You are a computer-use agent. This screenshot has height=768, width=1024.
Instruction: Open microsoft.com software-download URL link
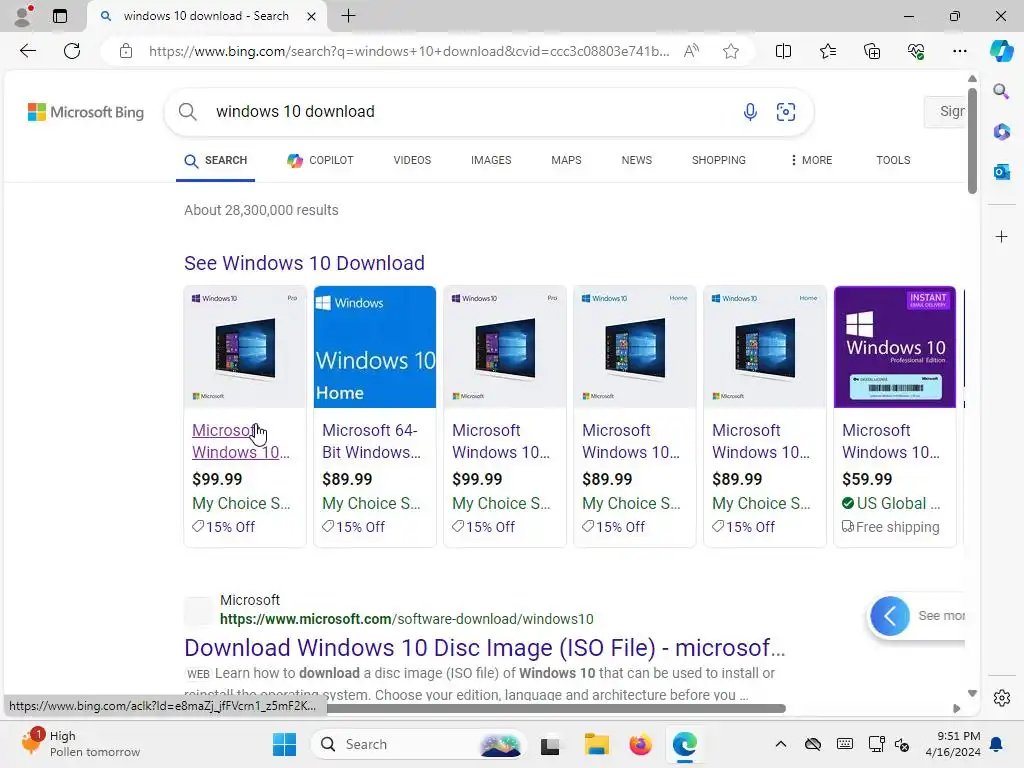click(x=406, y=619)
